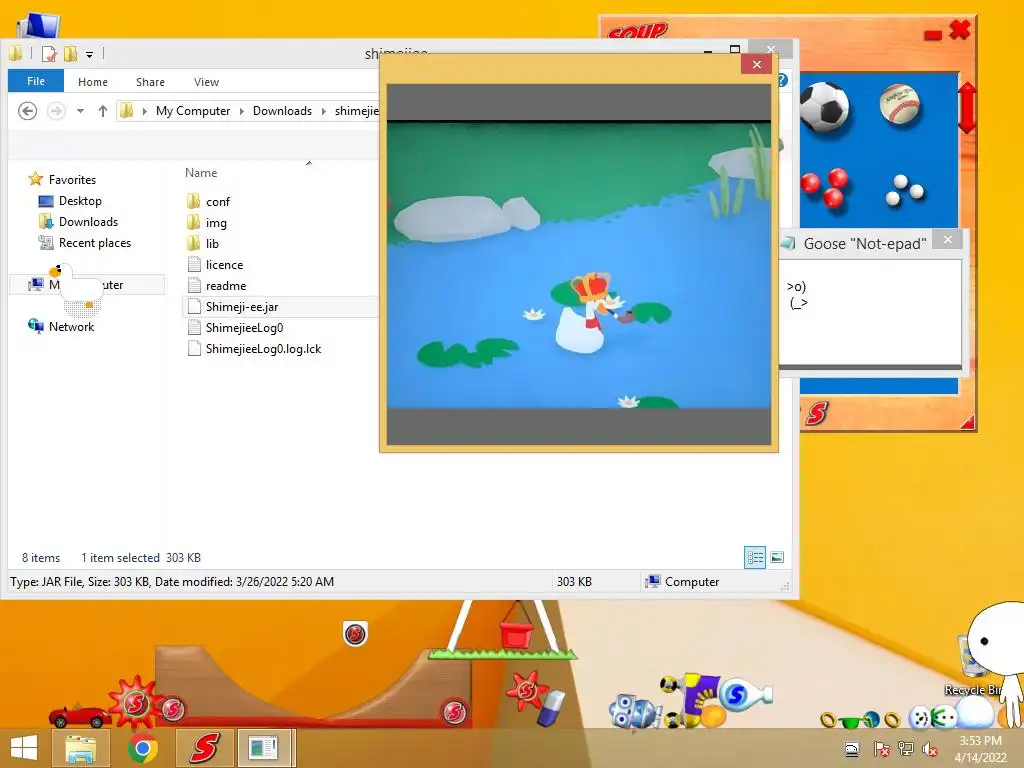Viewport: 1024px width, 768px height.
Task: Open the File tab in Explorer
Action: pyautogui.click(x=36, y=81)
